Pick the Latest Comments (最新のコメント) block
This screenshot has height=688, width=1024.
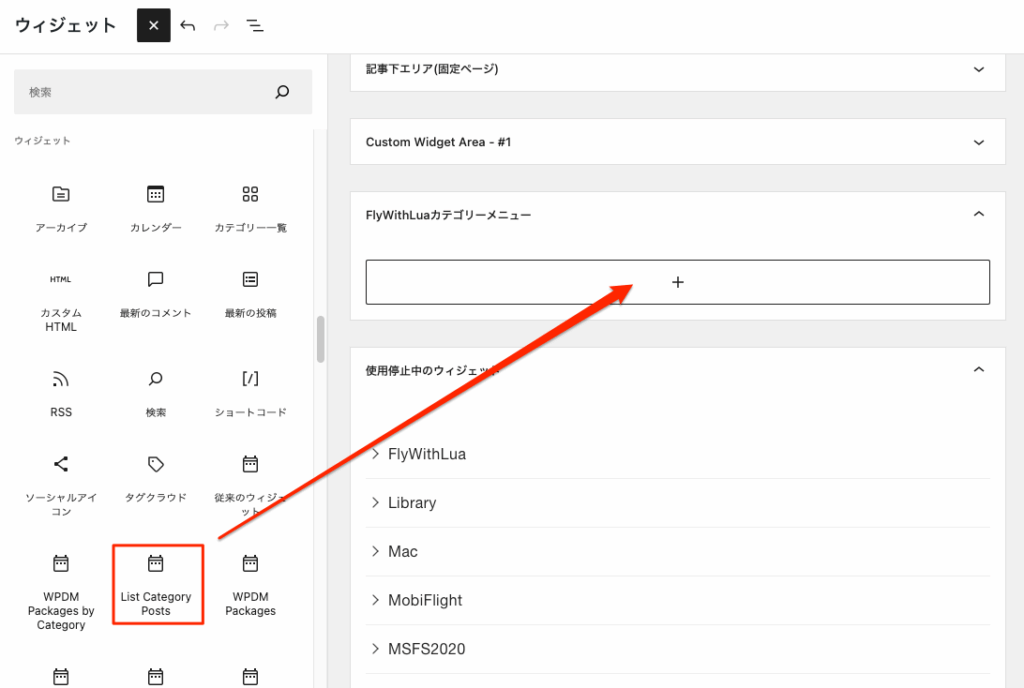155,292
